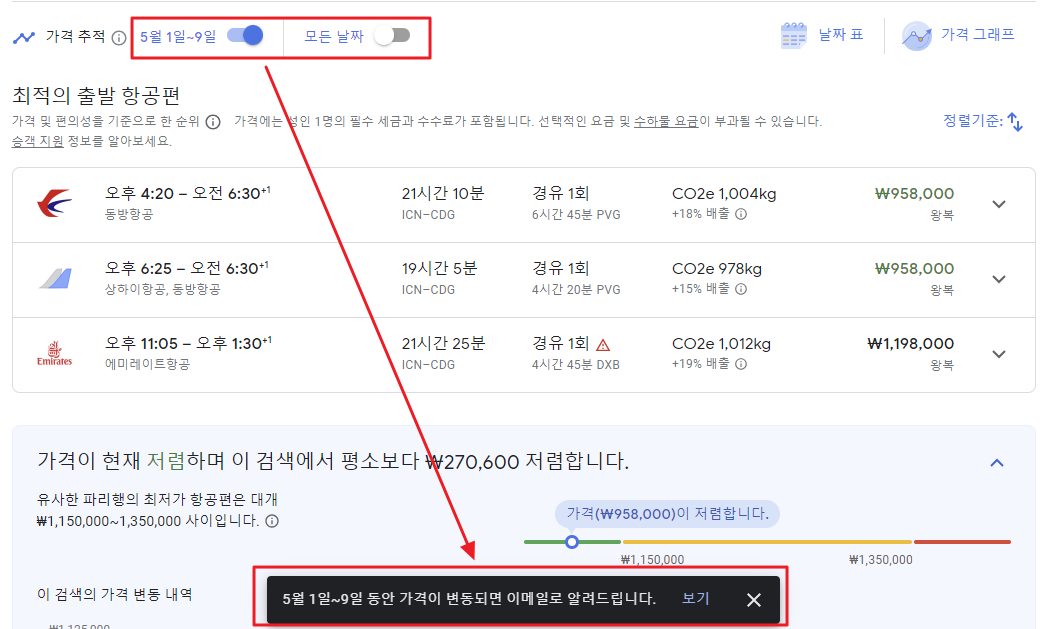Select the flight departing 오후 6:25
Viewport: 1060px width, 629px height.
(524, 280)
